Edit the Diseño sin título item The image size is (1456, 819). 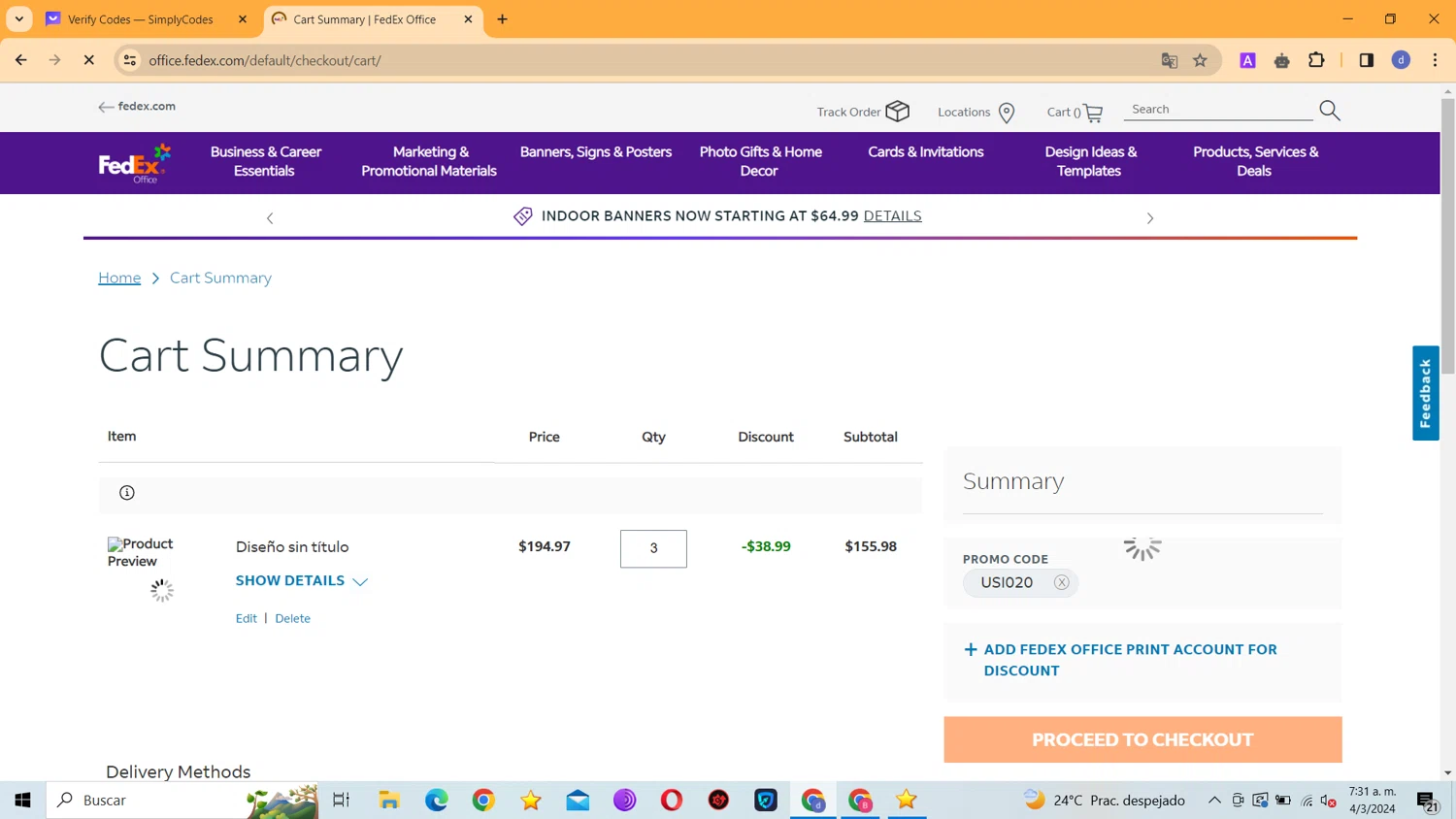click(246, 618)
